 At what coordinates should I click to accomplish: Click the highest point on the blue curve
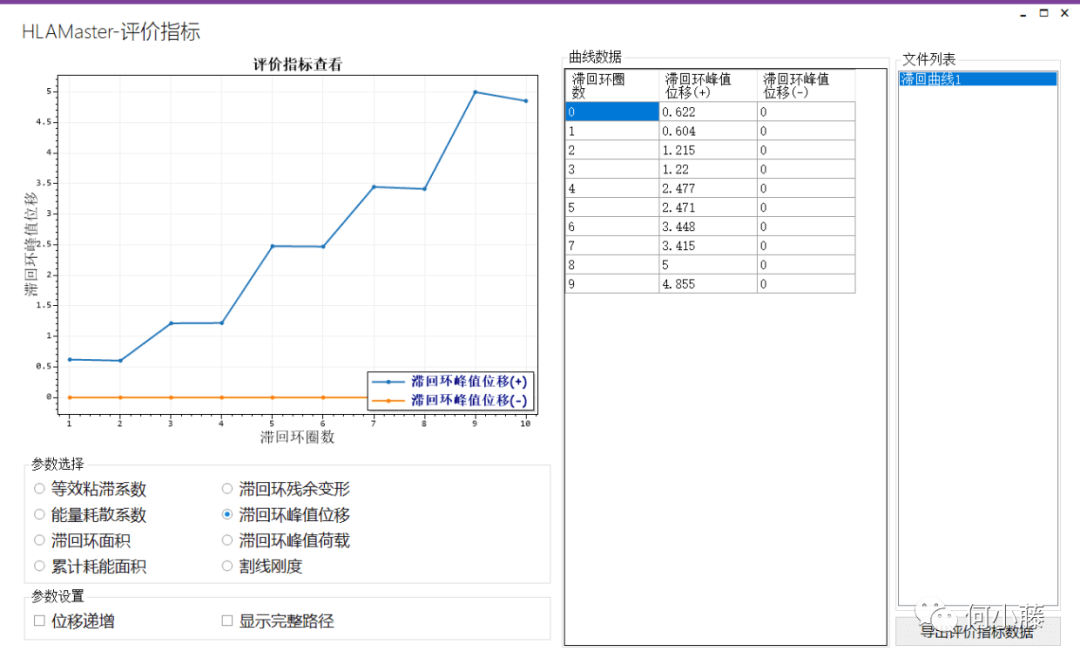point(474,92)
